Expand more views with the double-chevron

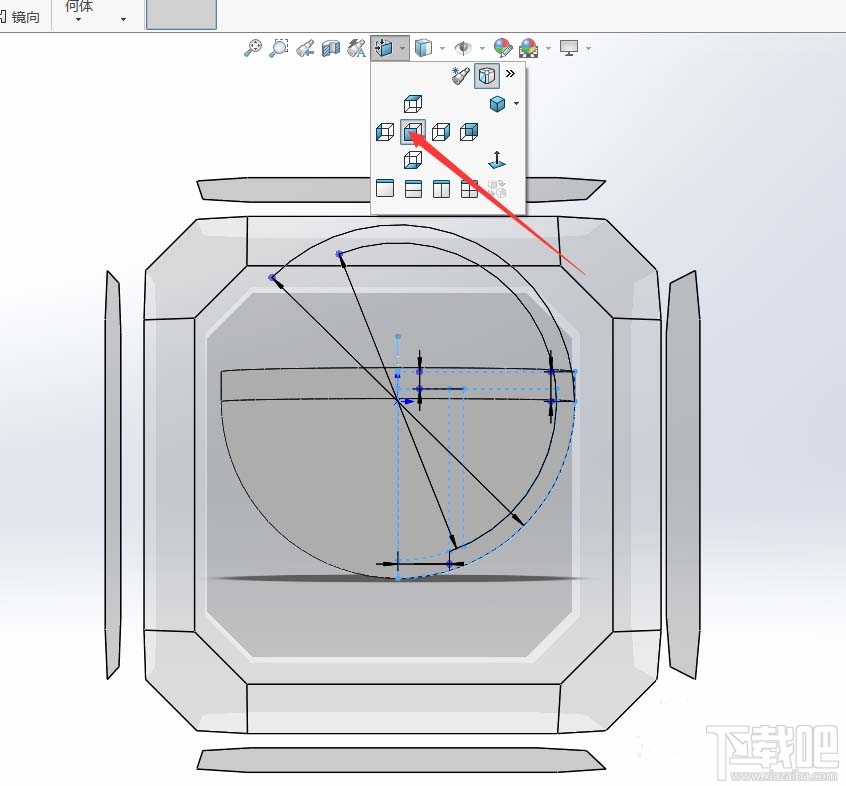(x=511, y=73)
